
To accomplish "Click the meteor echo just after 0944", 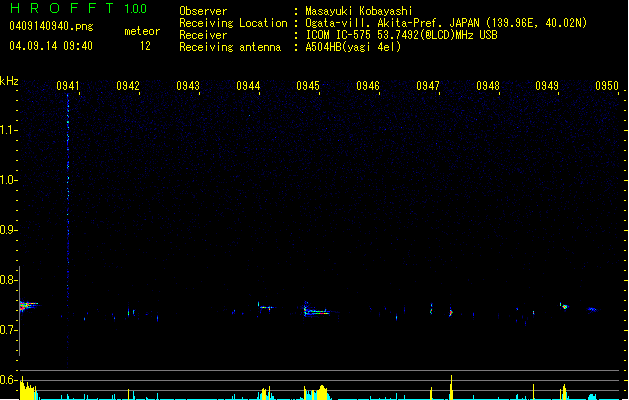I will (265, 308).
